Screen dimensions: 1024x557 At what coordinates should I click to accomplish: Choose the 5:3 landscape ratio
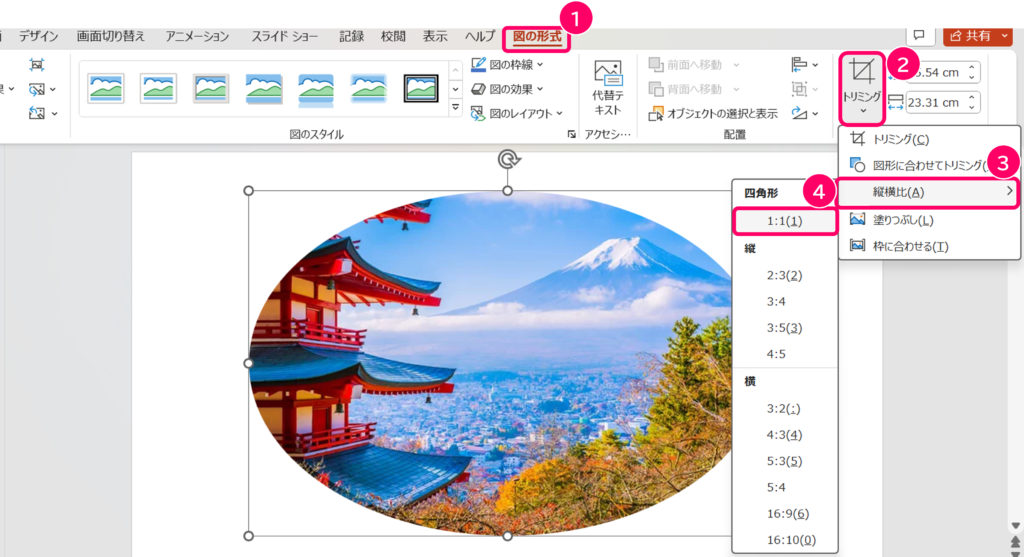785,461
